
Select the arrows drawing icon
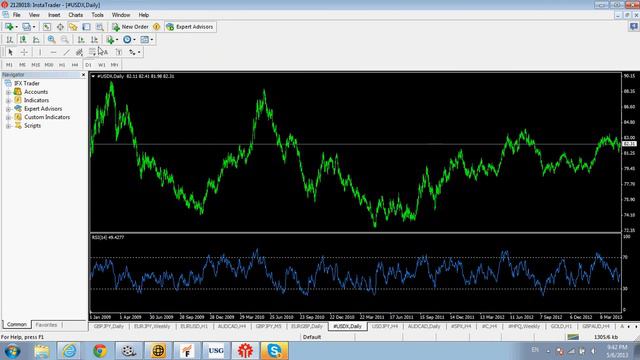(132, 52)
